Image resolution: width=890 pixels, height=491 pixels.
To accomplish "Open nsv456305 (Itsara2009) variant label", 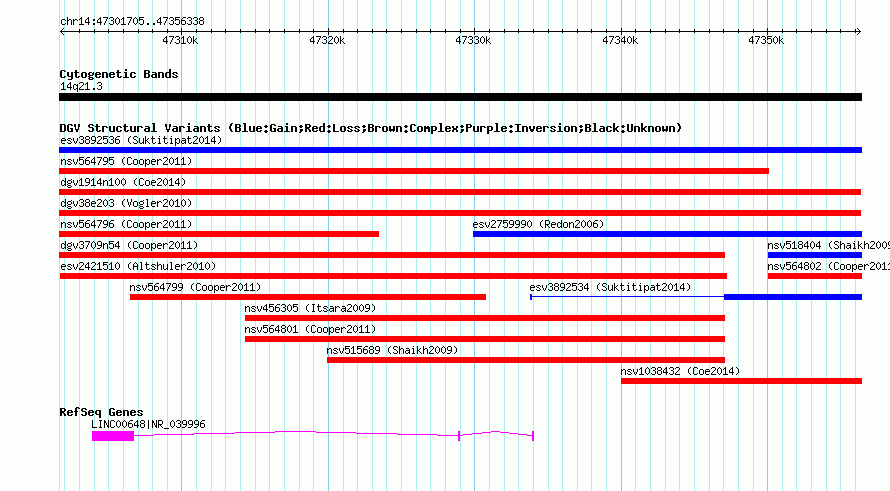I will tap(310, 308).
